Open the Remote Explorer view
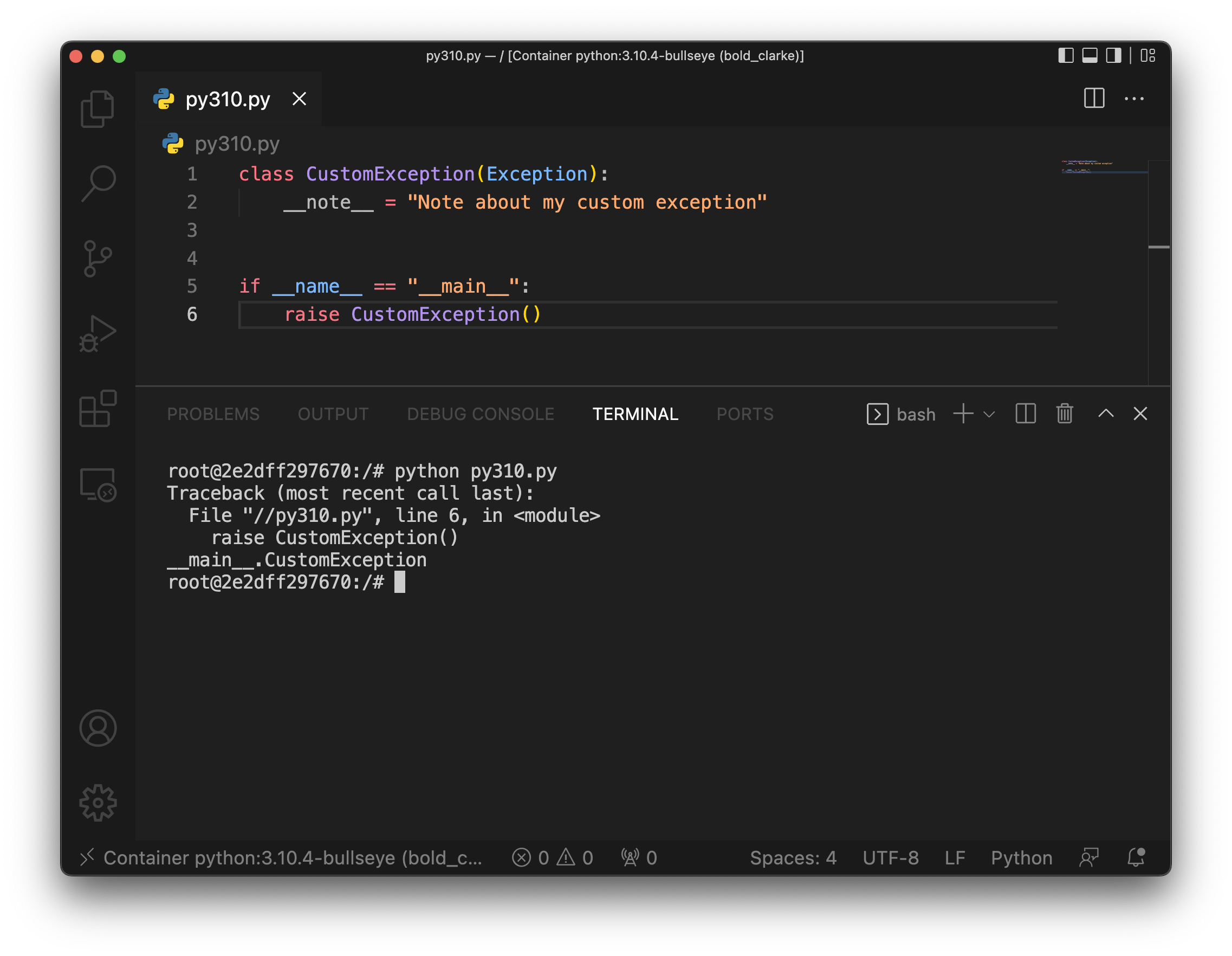1232x956 pixels. (x=98, y=484)
